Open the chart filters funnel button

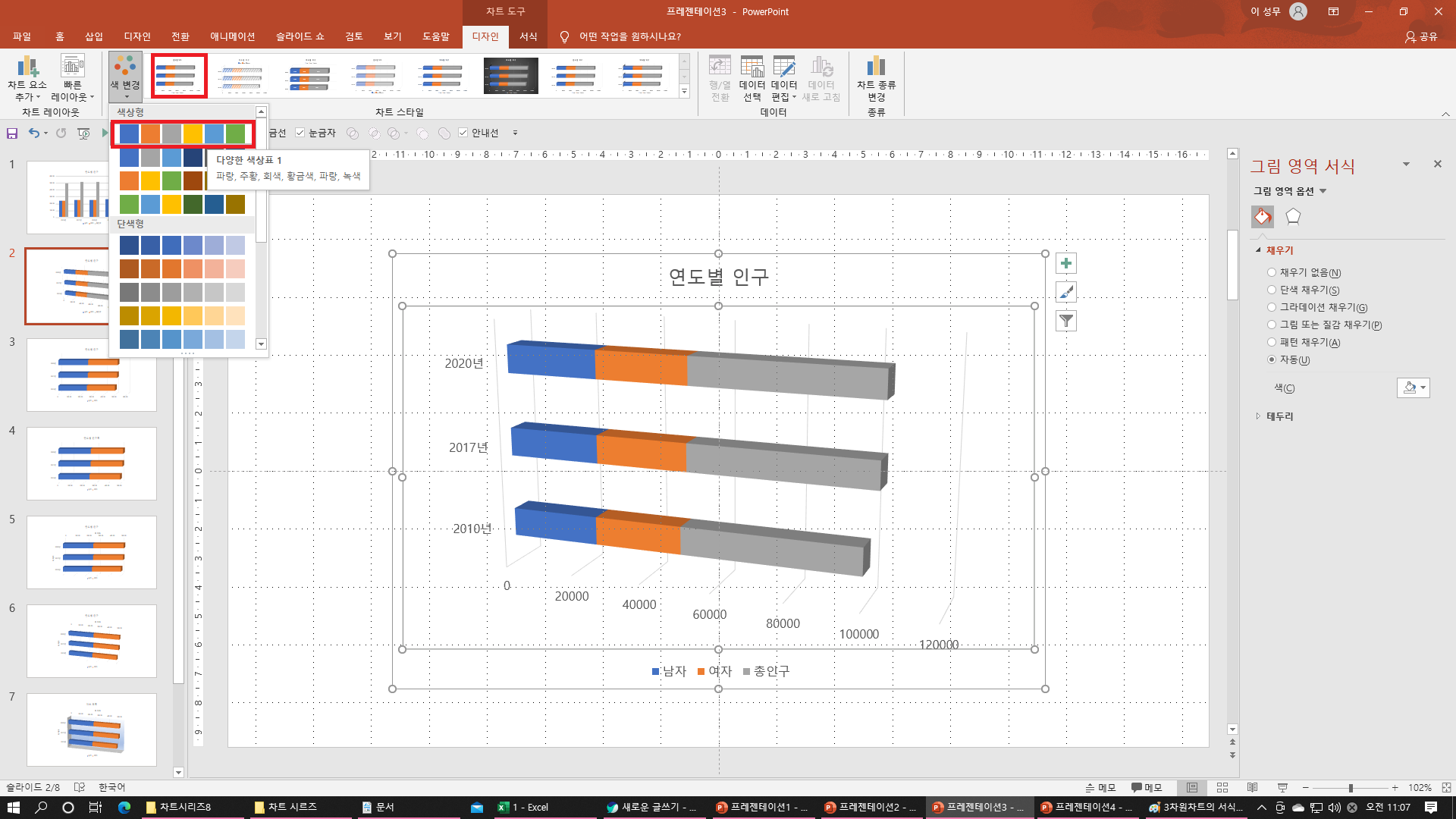point(1066,321)
